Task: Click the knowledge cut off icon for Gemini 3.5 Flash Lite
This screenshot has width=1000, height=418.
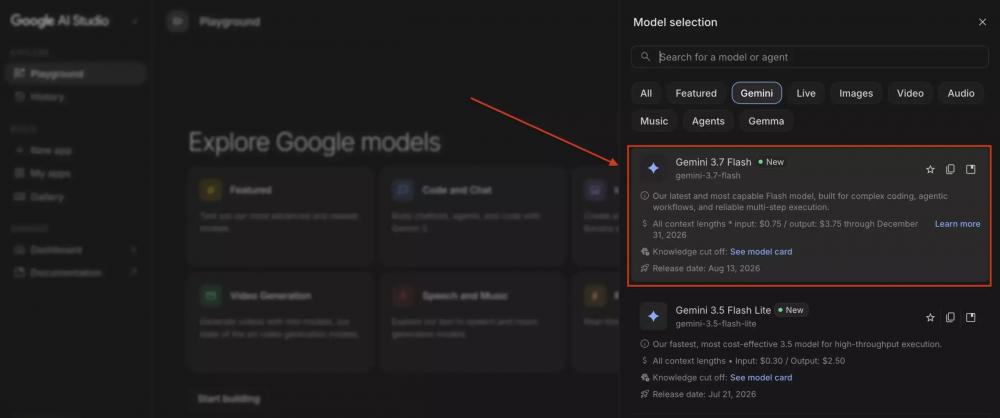Action: click(x=645, y=377)
